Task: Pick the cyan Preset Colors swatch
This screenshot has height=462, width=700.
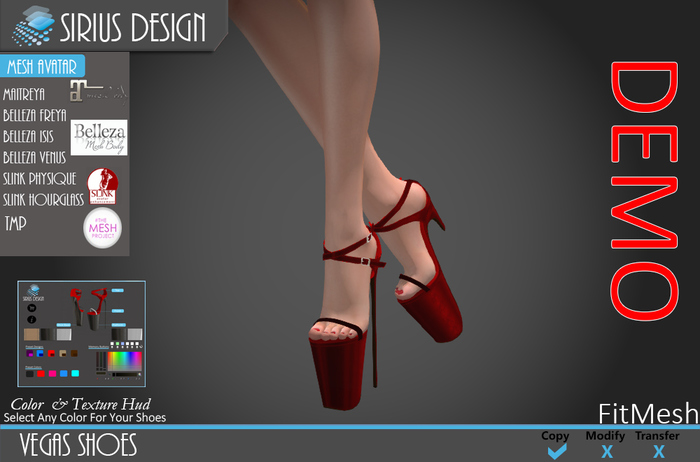Action: pyautogui.click(x=75, y=374)
